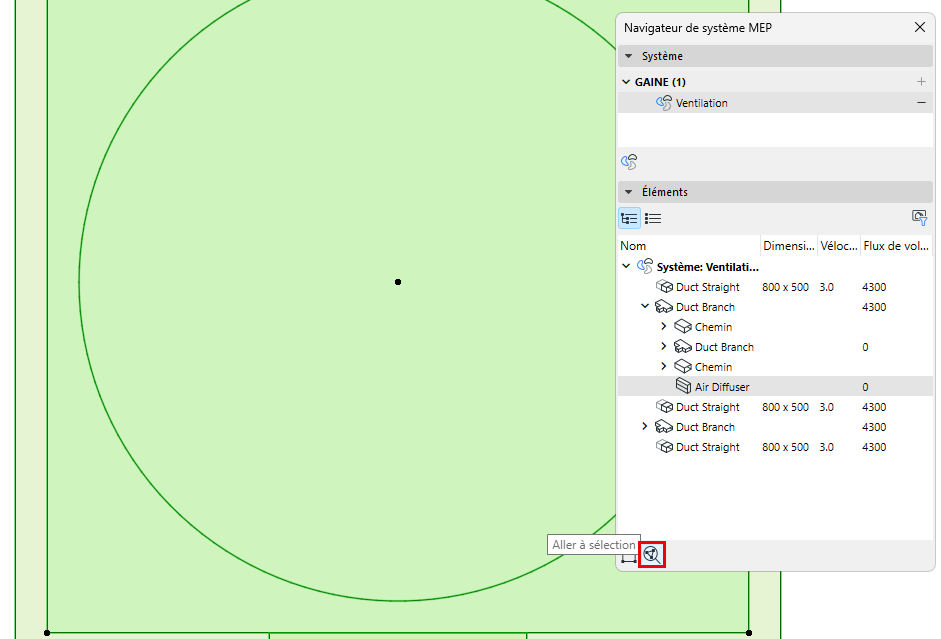Collapse the Système section
The height and width of the screenshot is (639, 941).
pyautogui.click(x=628, y=56)
